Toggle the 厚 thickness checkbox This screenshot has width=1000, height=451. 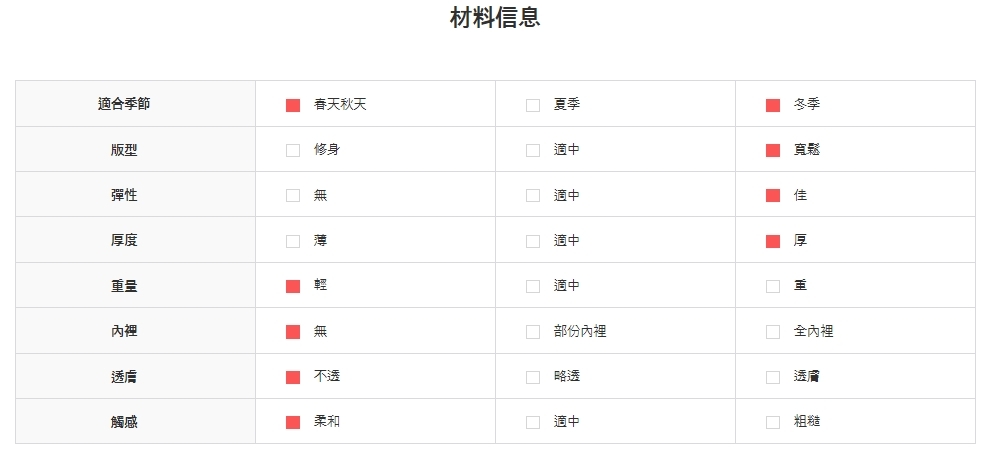coord(773,241)
